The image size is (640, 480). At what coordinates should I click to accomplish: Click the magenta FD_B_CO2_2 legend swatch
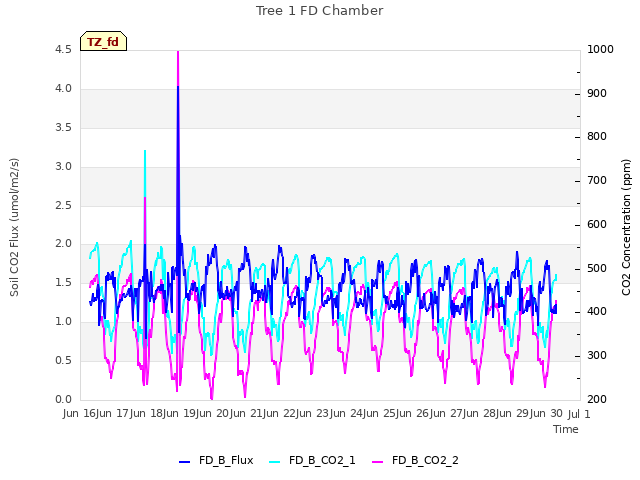tap(378, 462)
